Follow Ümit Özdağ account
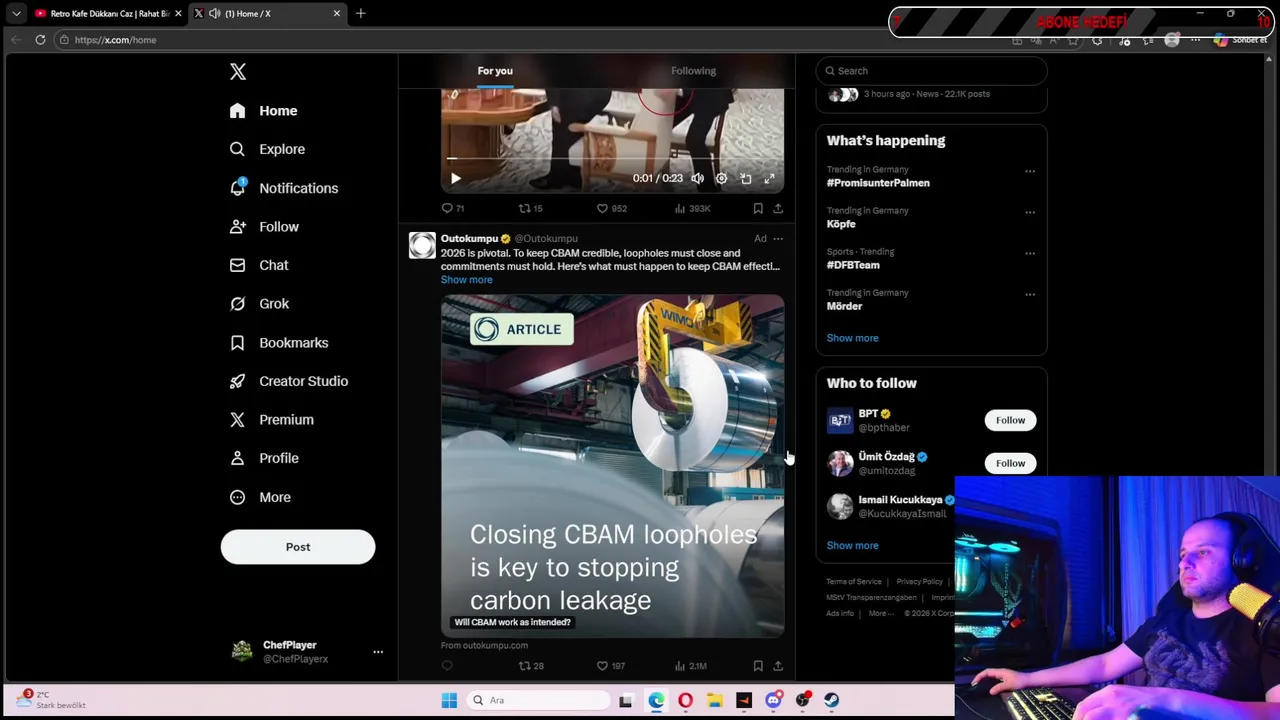Viewport: 1280px width, 720px height. pyautogui.click(x=1010, y=463)
